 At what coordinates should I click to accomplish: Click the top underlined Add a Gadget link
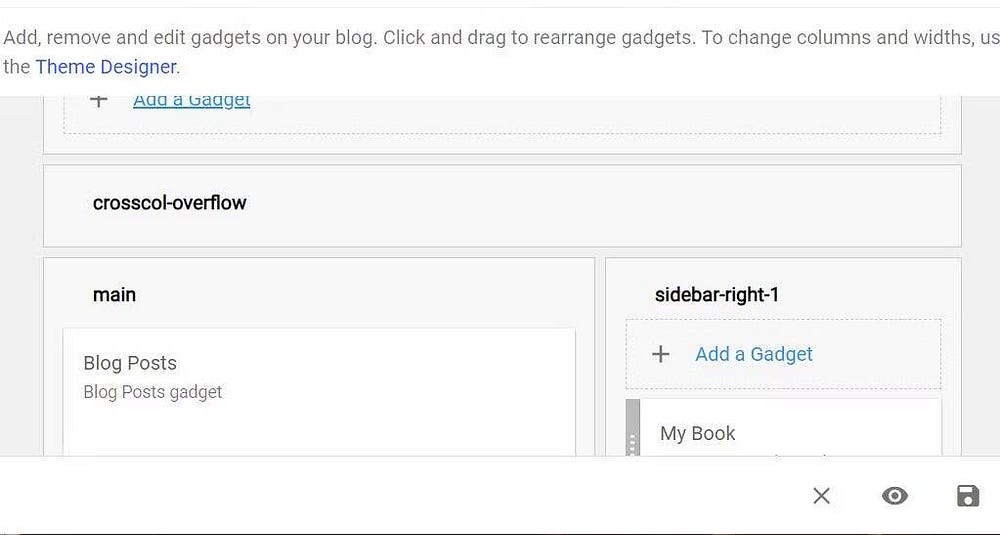(191, 100)
